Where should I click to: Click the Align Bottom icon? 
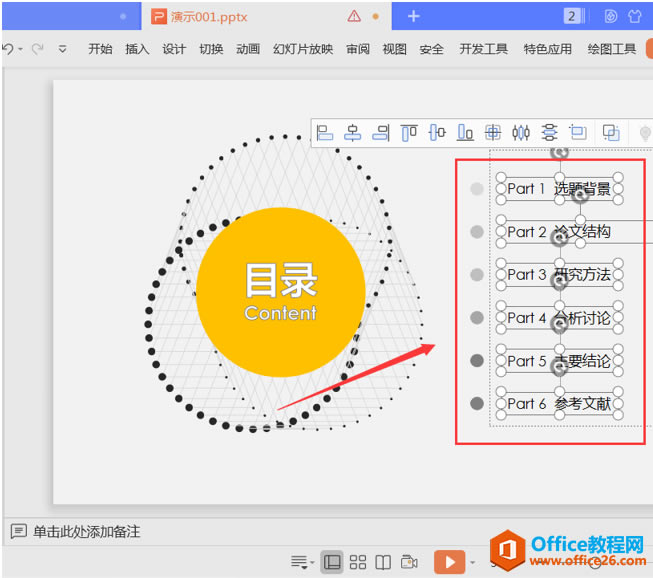point(465,133)
